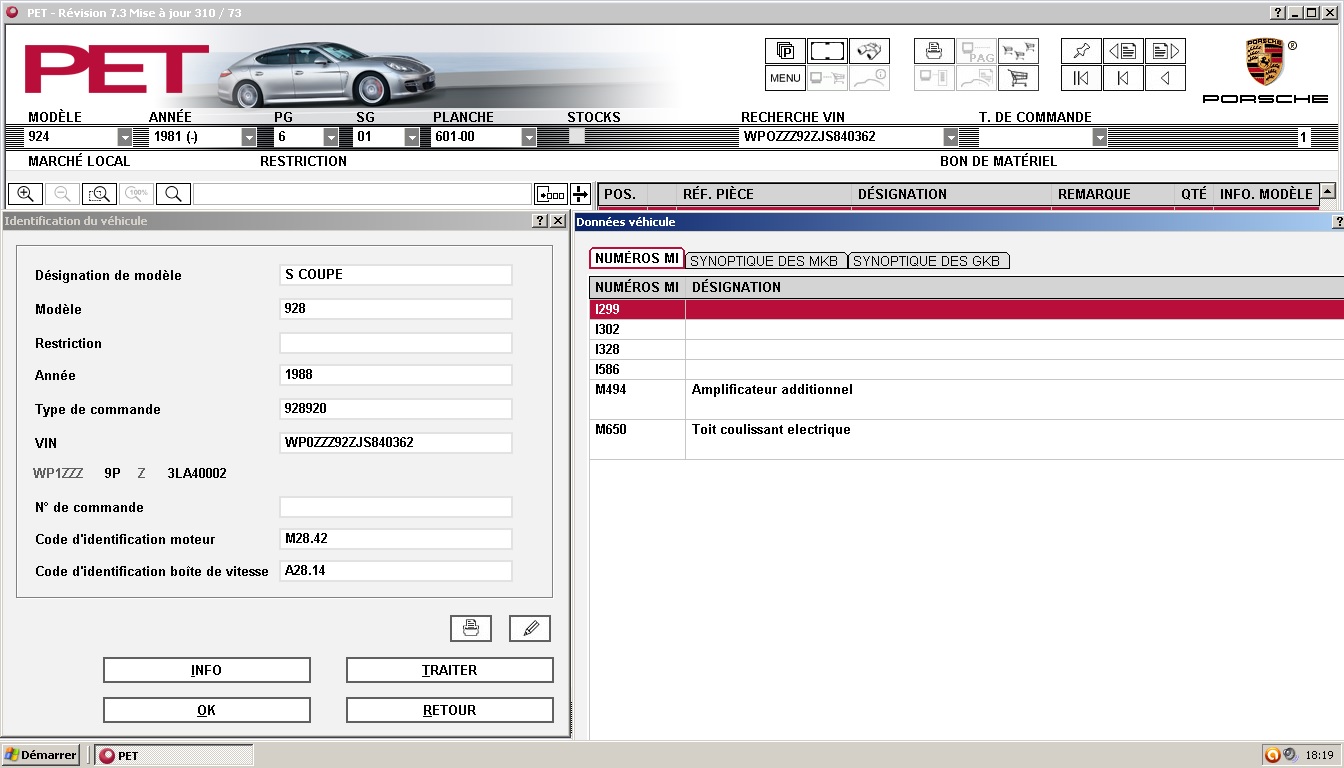The width and height of the screenshot is (1344, 768).
Task: Click the pencil edit icon
Action: click(530, 628)
